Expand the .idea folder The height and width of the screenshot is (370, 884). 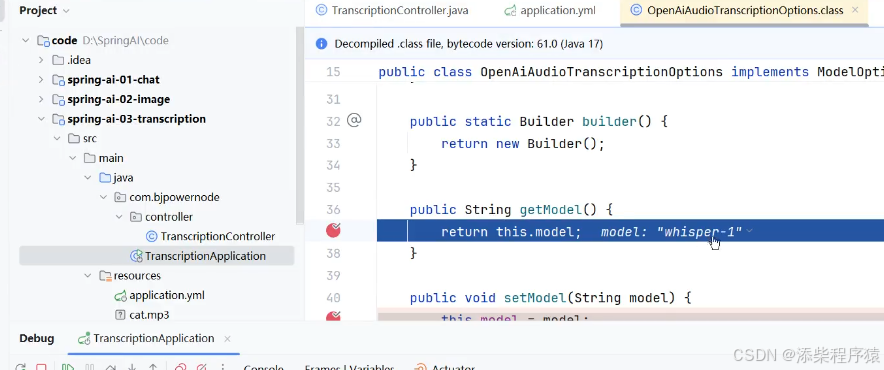click(x=41, y=60)
